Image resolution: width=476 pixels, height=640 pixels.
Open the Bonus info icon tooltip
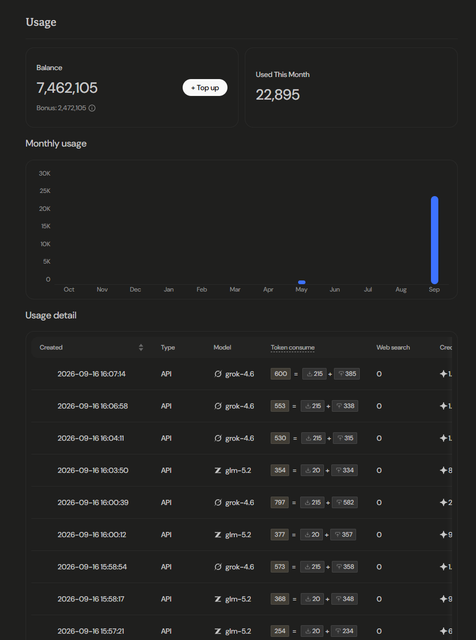pyautogui.click(x=92, y=108)
